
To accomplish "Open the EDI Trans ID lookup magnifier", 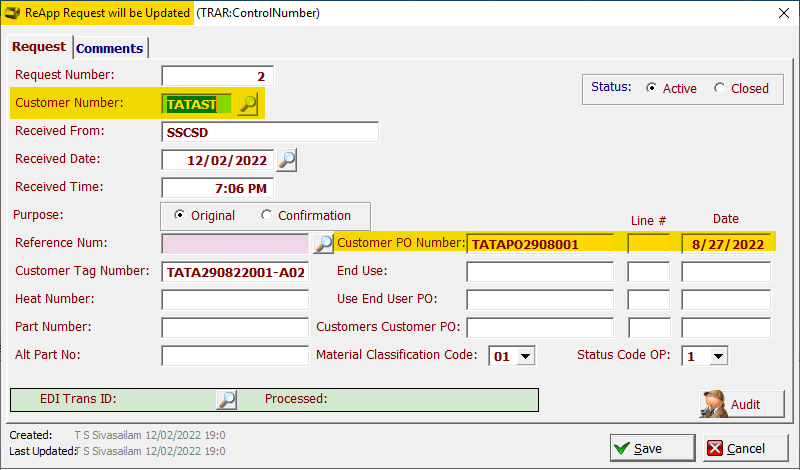I will click(227, 399).
